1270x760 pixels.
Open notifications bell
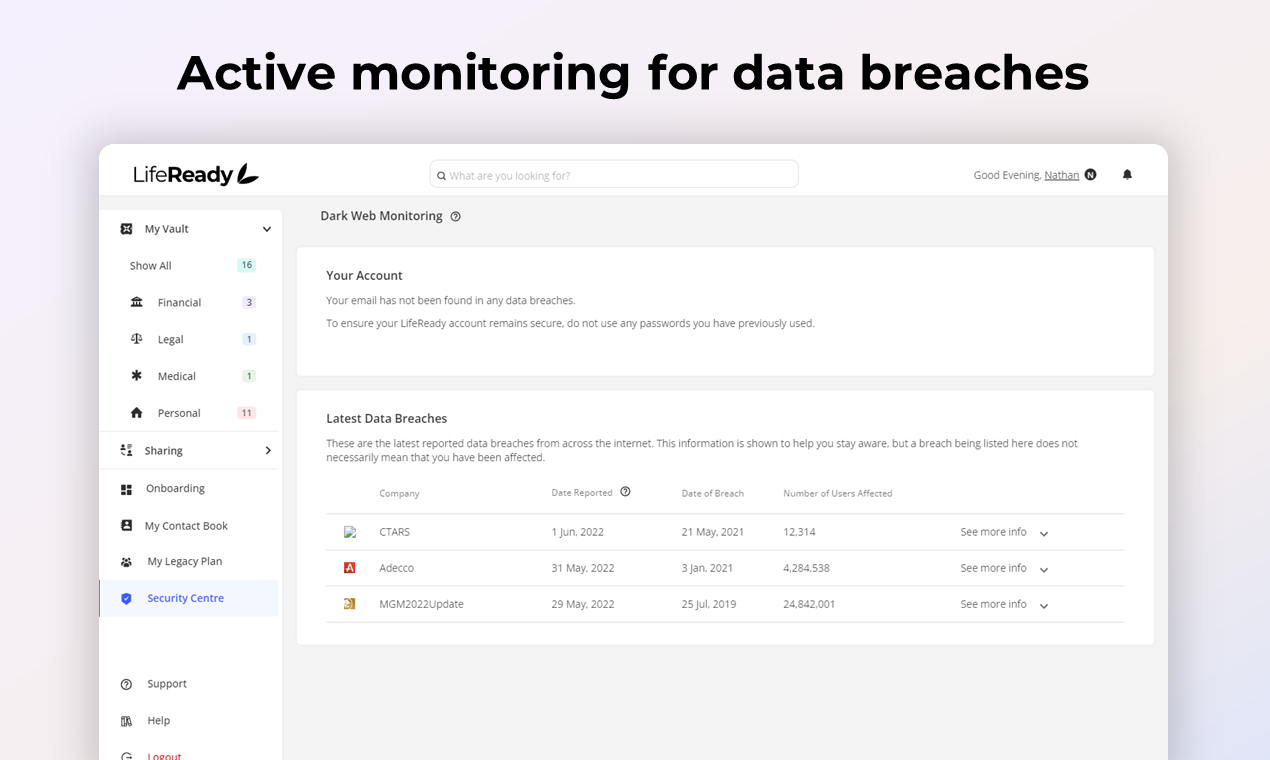(1127, 174)
